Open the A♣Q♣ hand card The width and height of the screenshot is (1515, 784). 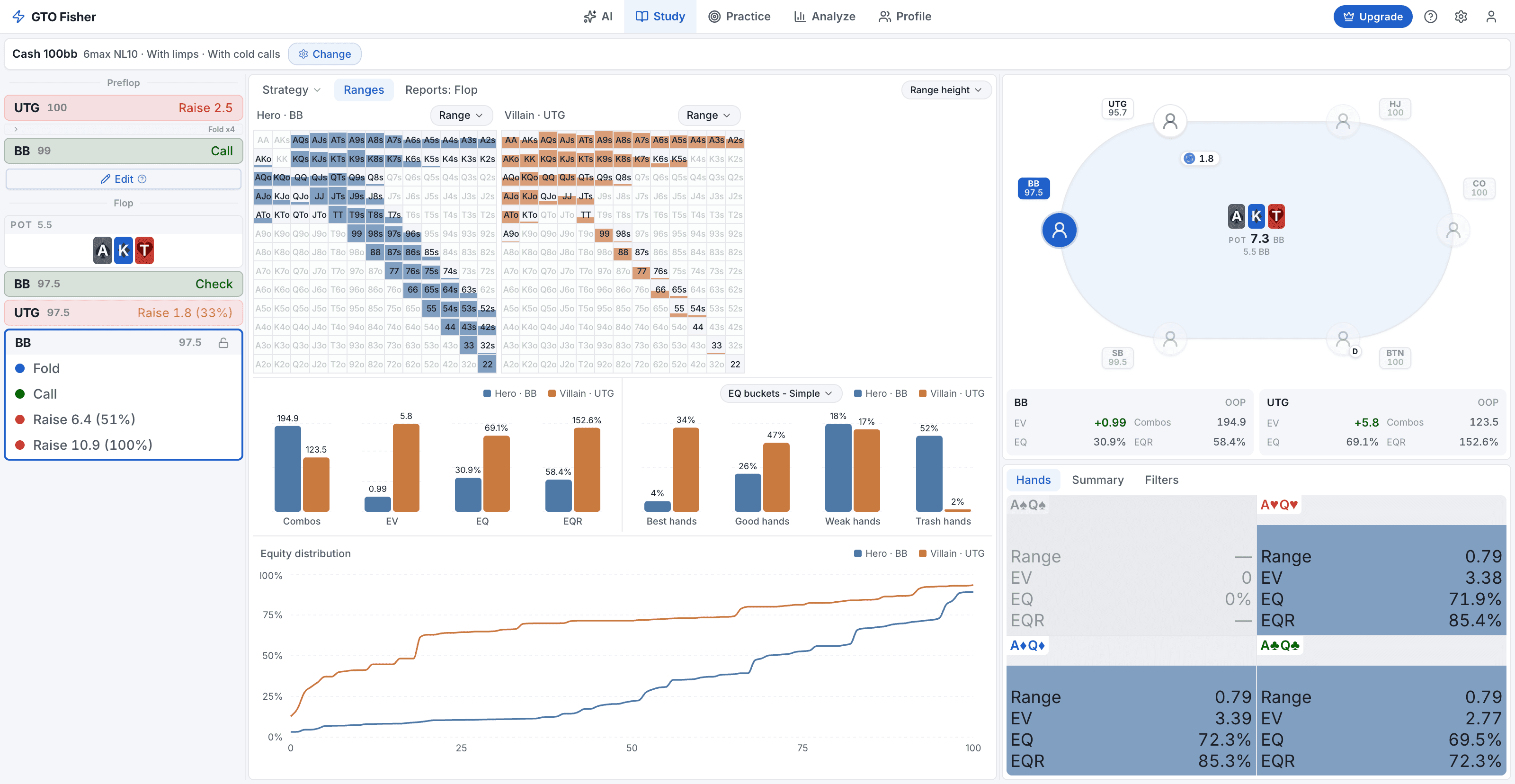click(1381, 706)
